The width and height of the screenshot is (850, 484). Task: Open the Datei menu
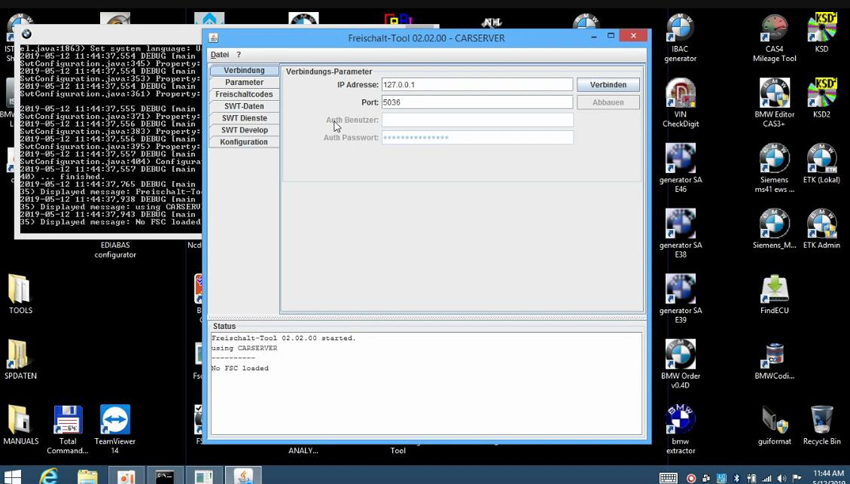tap(220, 55)
